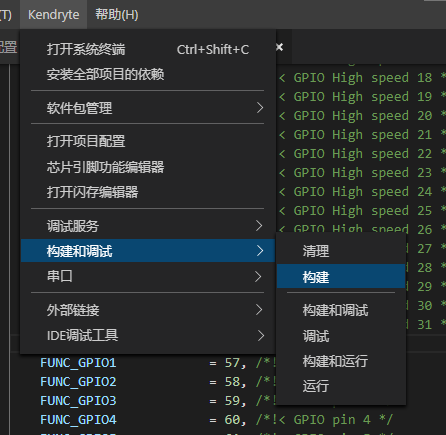
Task: Expand 串口 chevron arrow
Action: (x=258, y=276)
